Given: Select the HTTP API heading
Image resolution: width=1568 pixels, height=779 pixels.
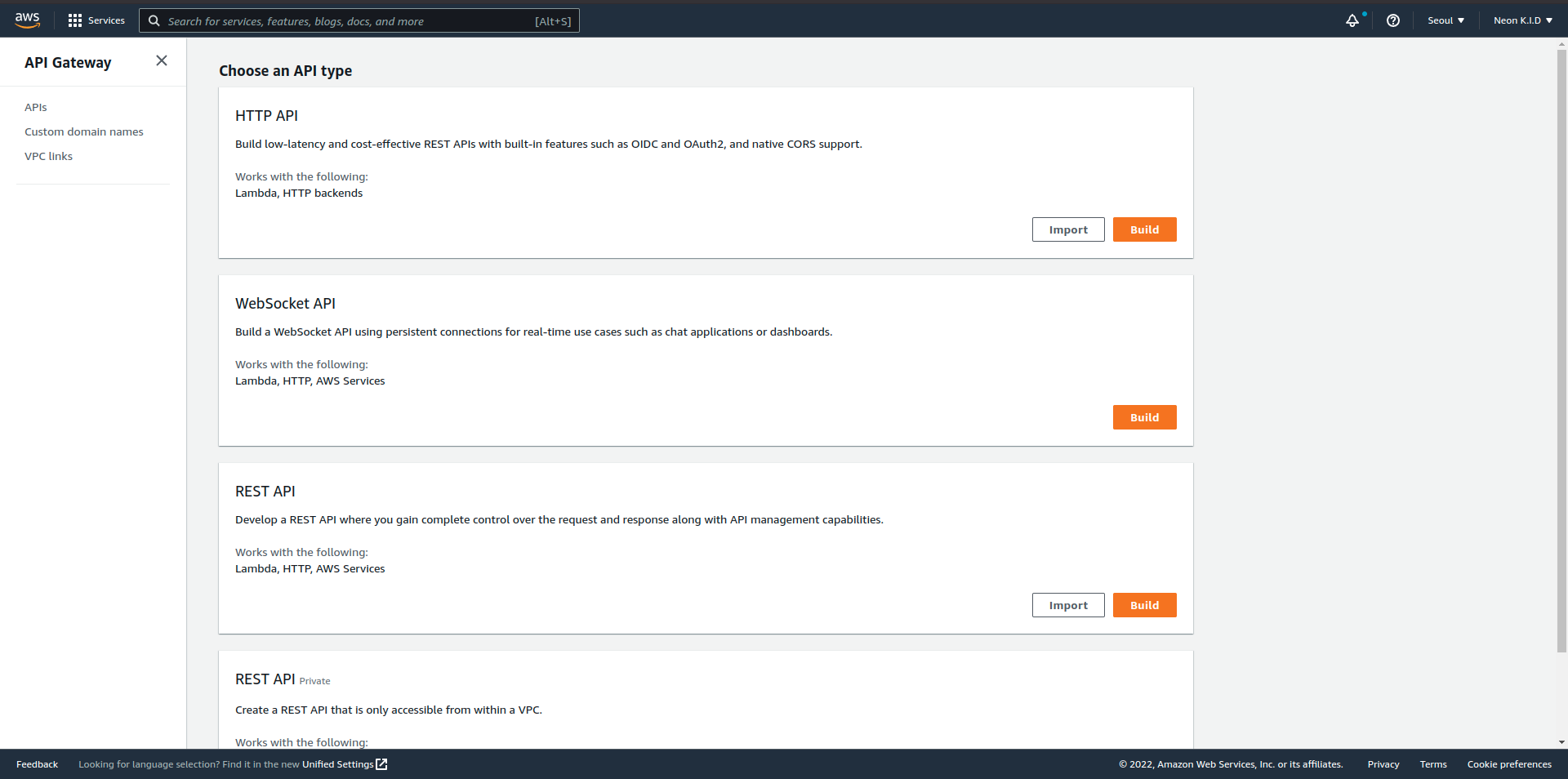Looking at the screenshot, I should (266, 116).
